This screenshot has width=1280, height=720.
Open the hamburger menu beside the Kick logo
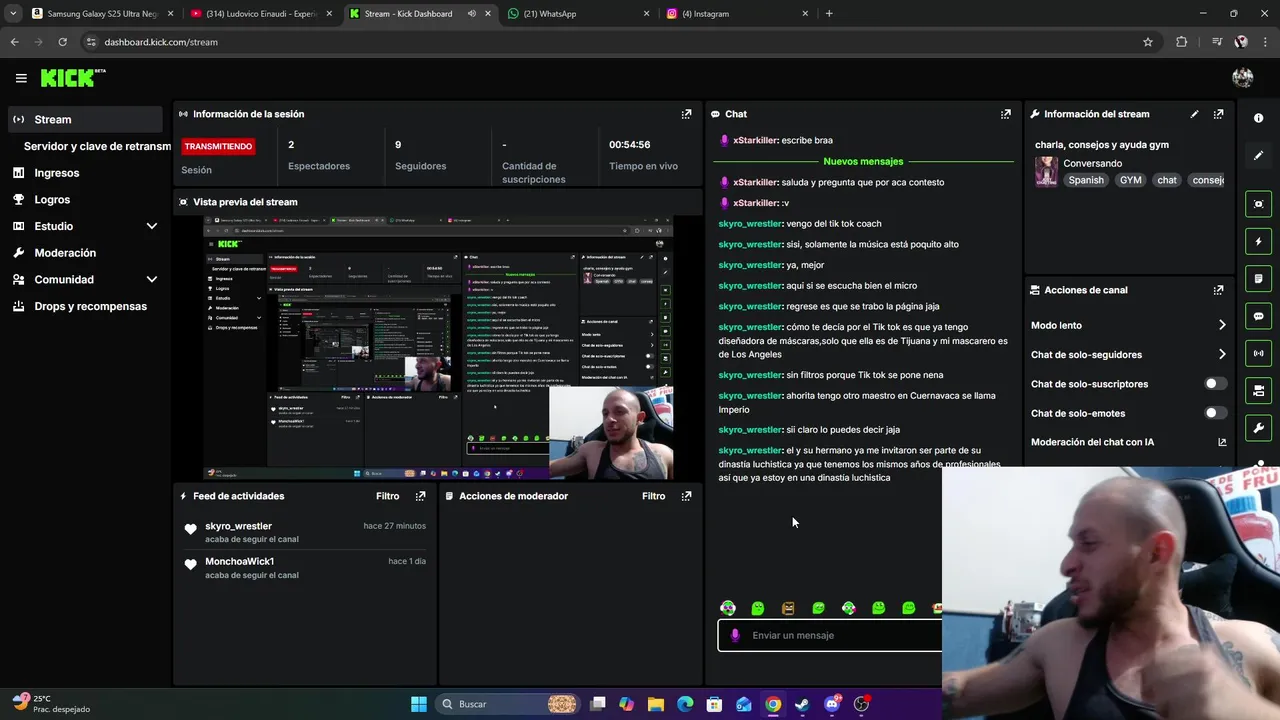pos(21,78)
